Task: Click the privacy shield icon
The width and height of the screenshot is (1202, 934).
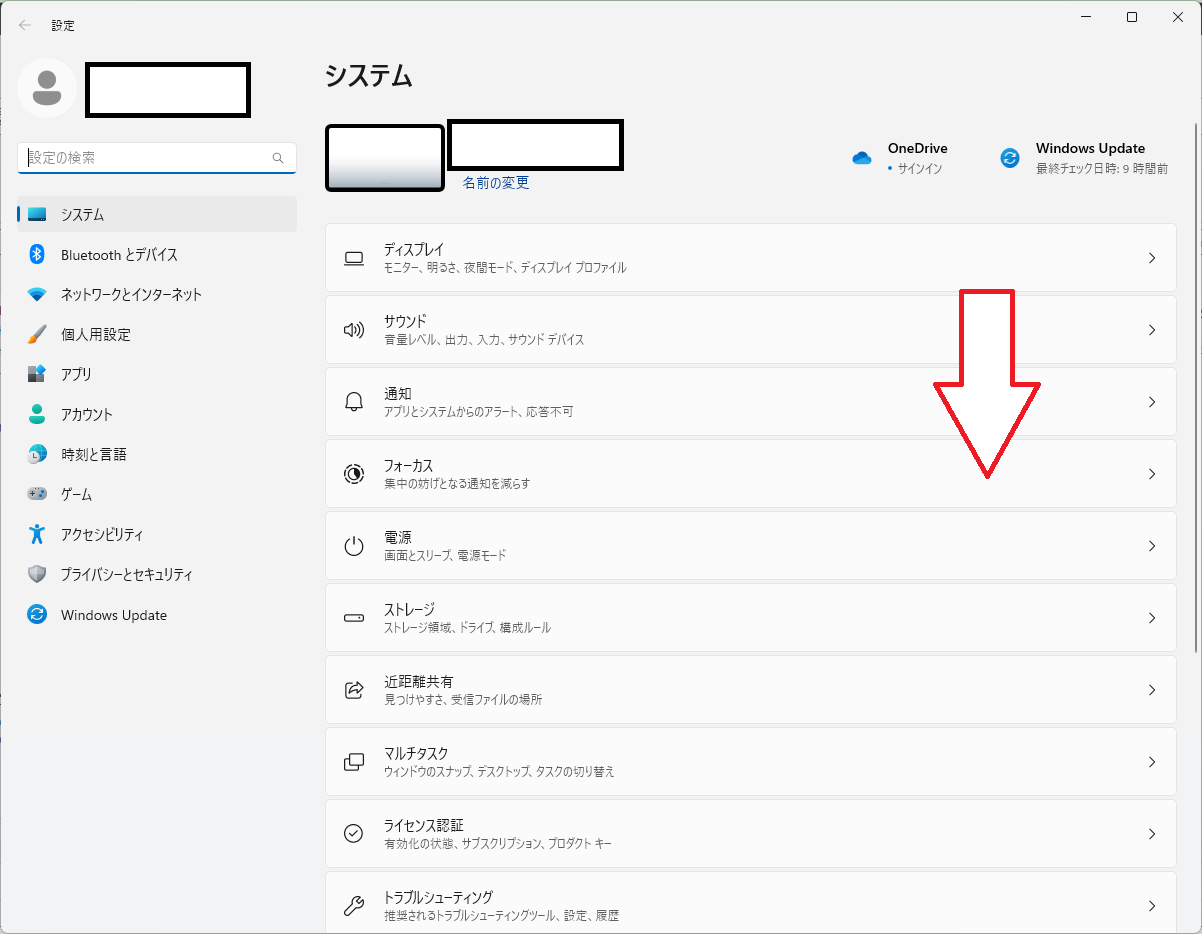Action: [x=37, y=575]
